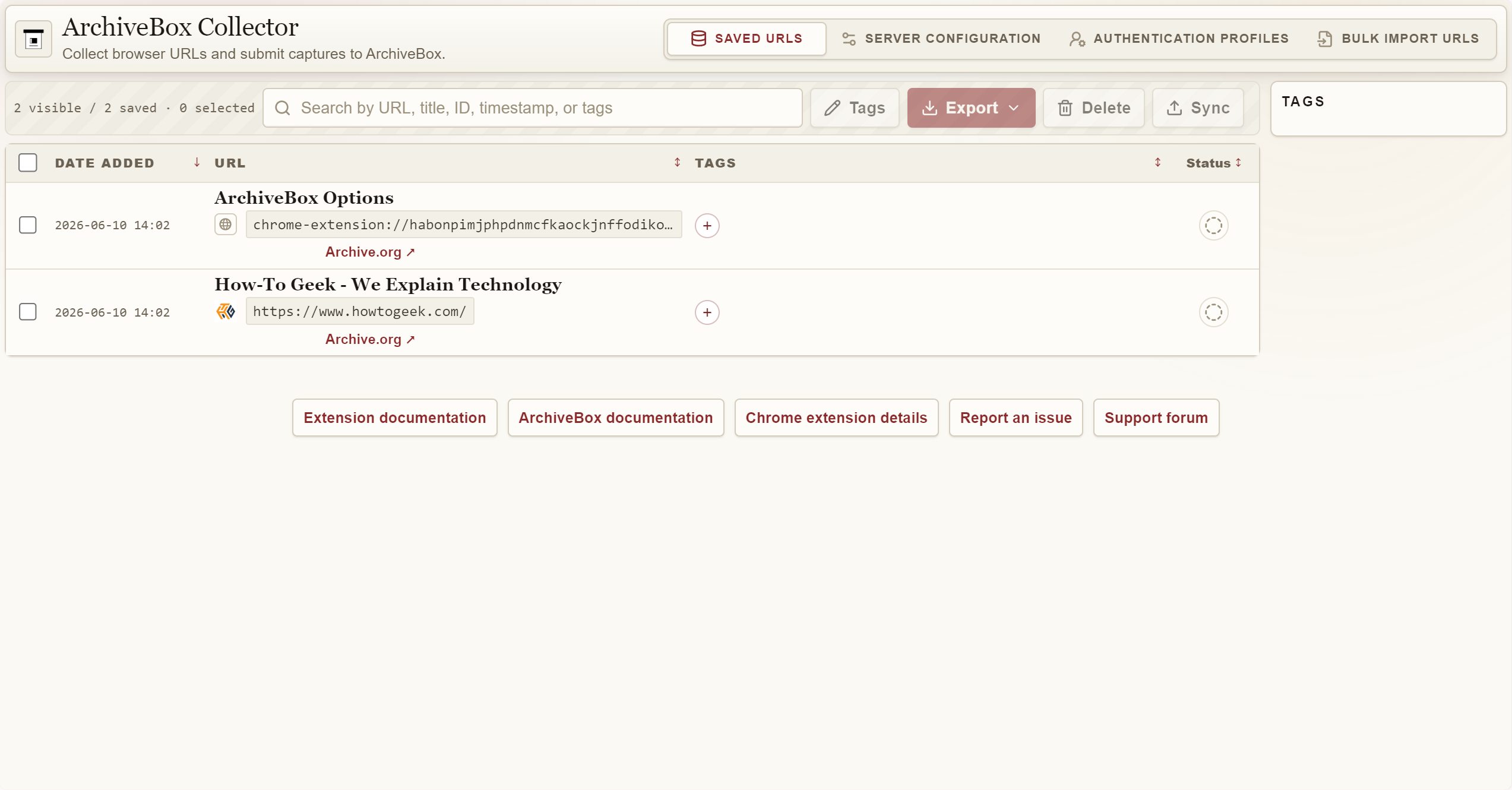Click the date of How-To Geek row

pyautogui.click(x=112, y=312)
